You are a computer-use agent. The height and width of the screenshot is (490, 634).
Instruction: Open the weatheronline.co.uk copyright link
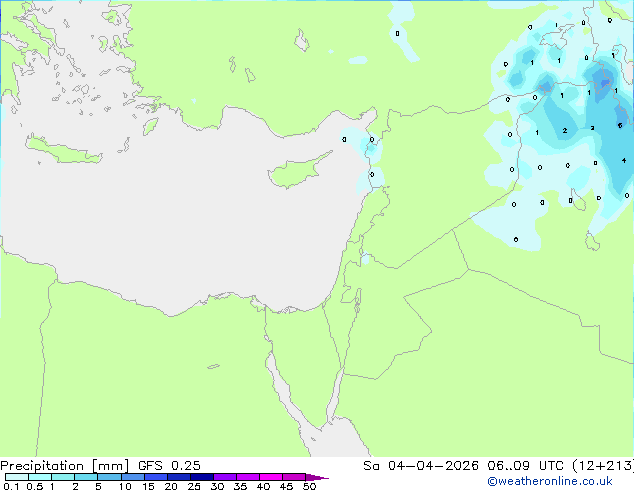(550, 481)
